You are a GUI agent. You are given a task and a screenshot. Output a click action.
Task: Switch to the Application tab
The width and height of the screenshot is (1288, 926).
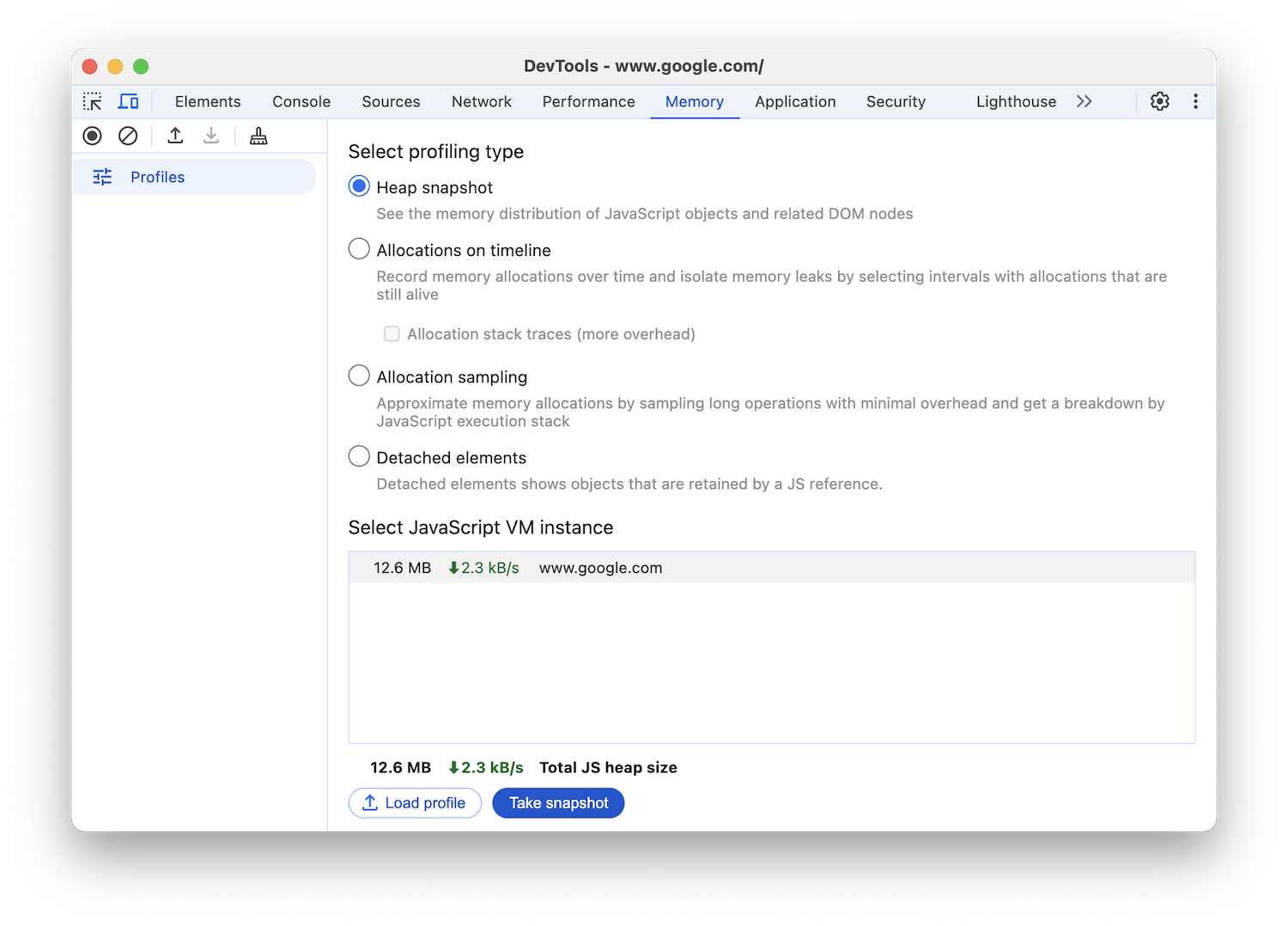click(795, 101)
